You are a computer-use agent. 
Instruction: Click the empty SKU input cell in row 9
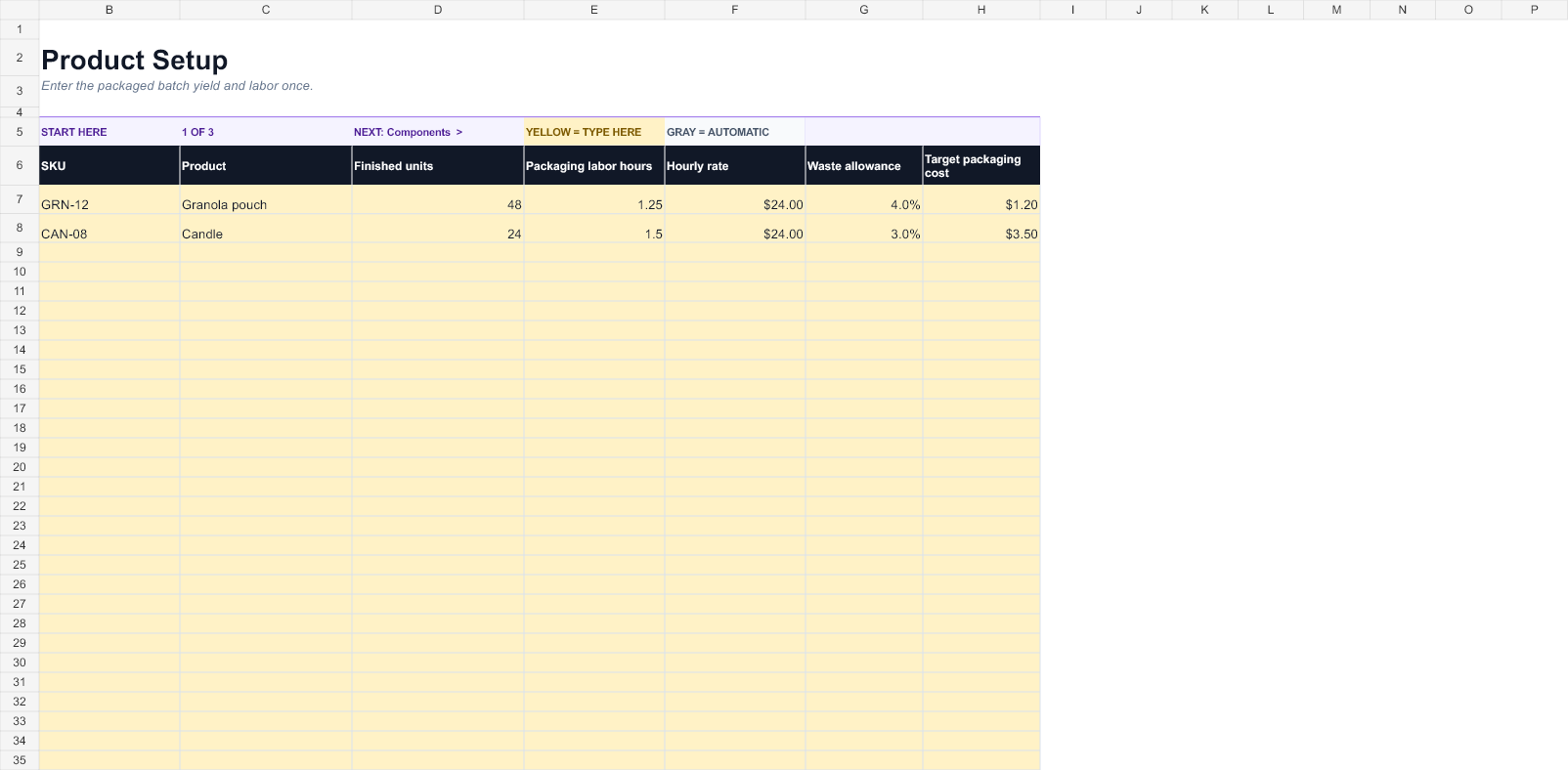coord(109,252)
